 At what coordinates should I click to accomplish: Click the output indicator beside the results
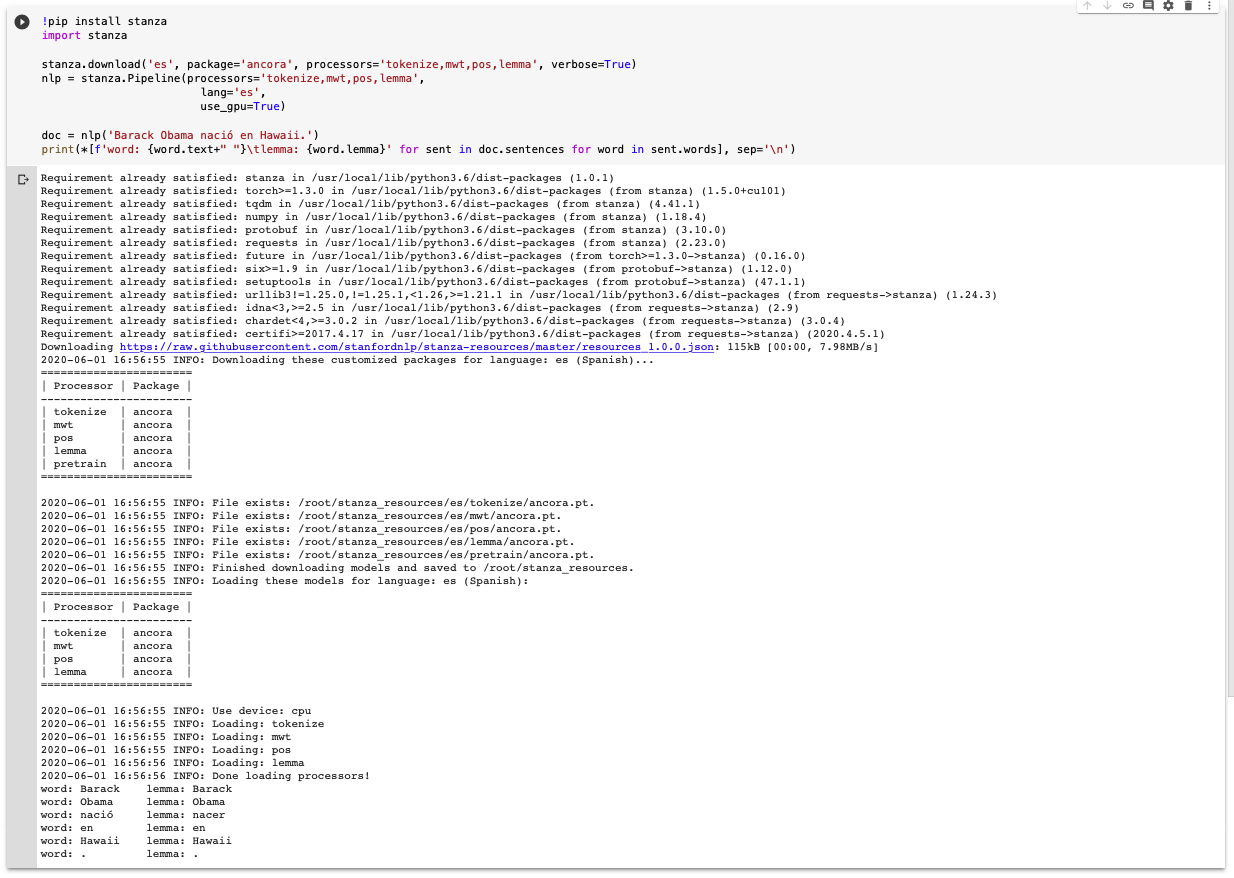tap(22, 180)
